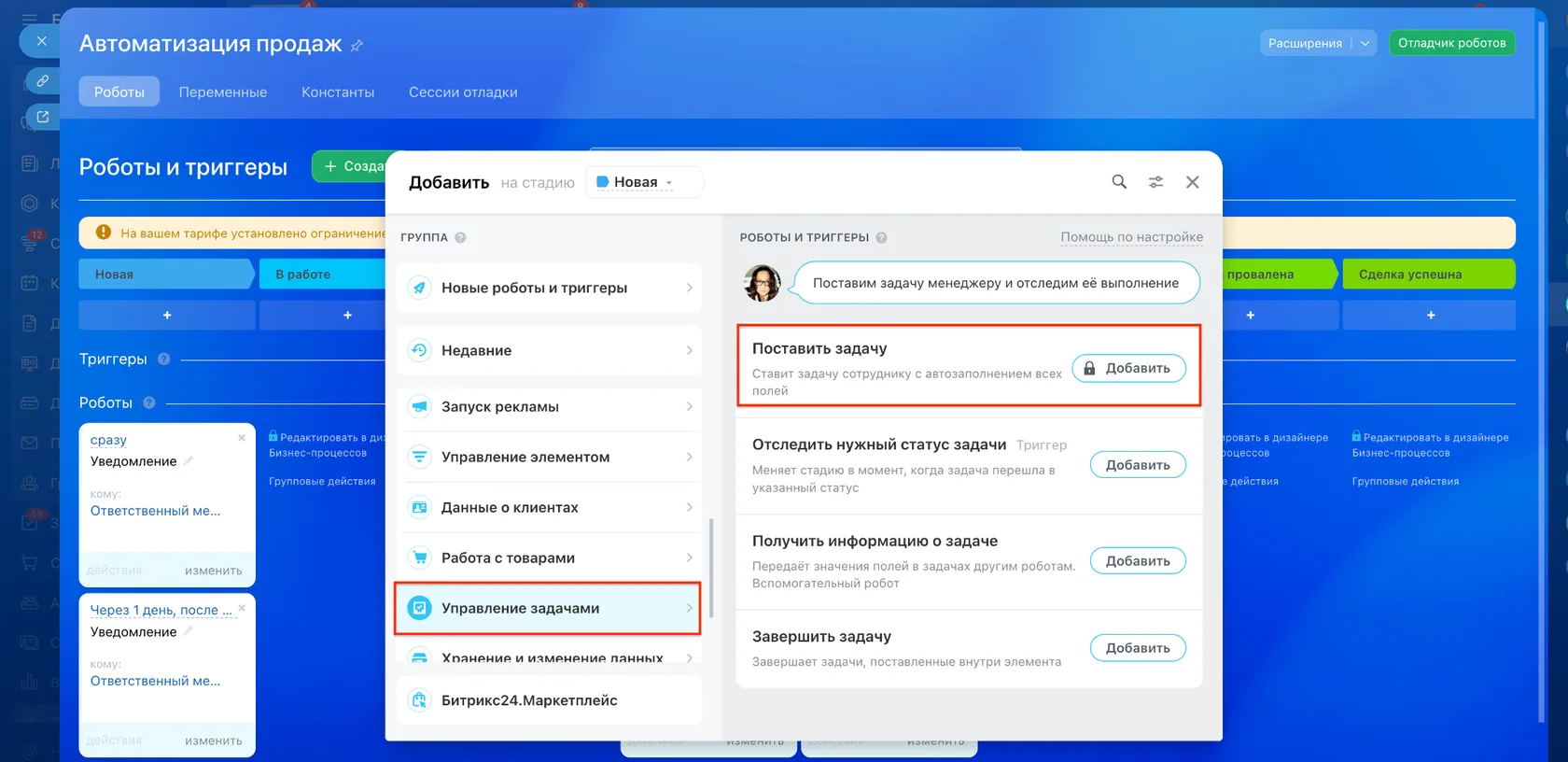Add the Завершить задачу robot
This screenshot has width=1568, height=762.
1138,648
